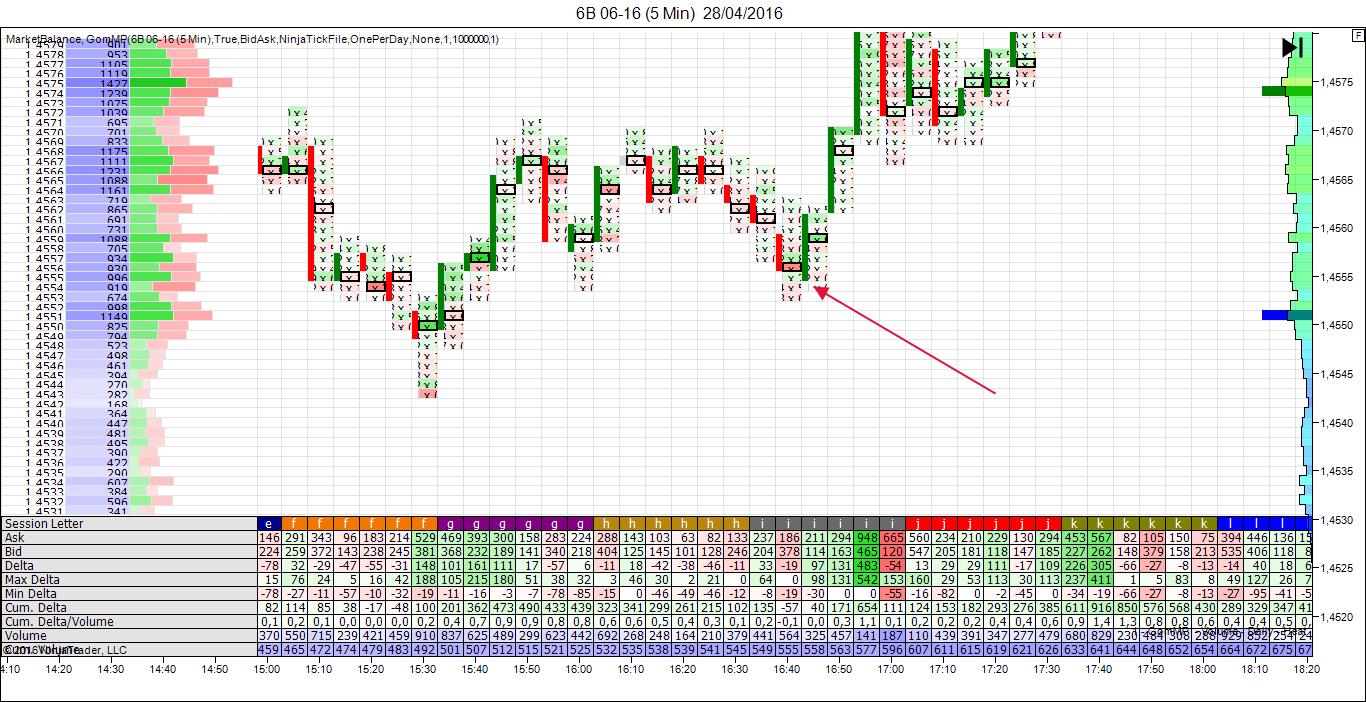Click the Max Delta cell showing 215
Image resolution: width=1366 pixels, height=702 pixels.
(x=478, y=579)
